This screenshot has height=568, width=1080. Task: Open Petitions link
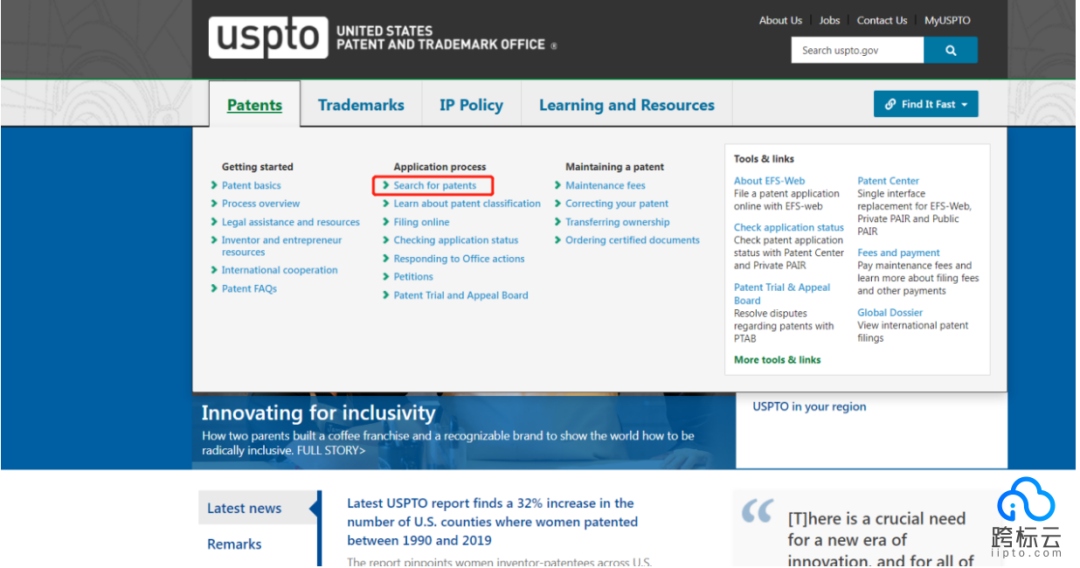(x=413, y=276)
